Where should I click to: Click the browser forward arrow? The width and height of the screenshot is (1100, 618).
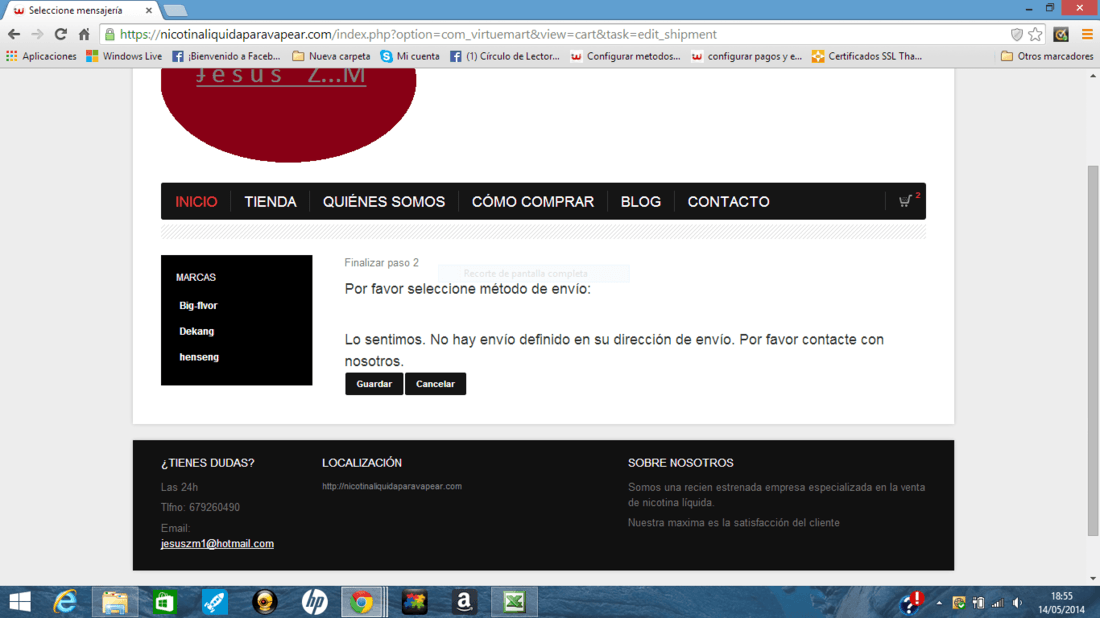tap(37, 34)
